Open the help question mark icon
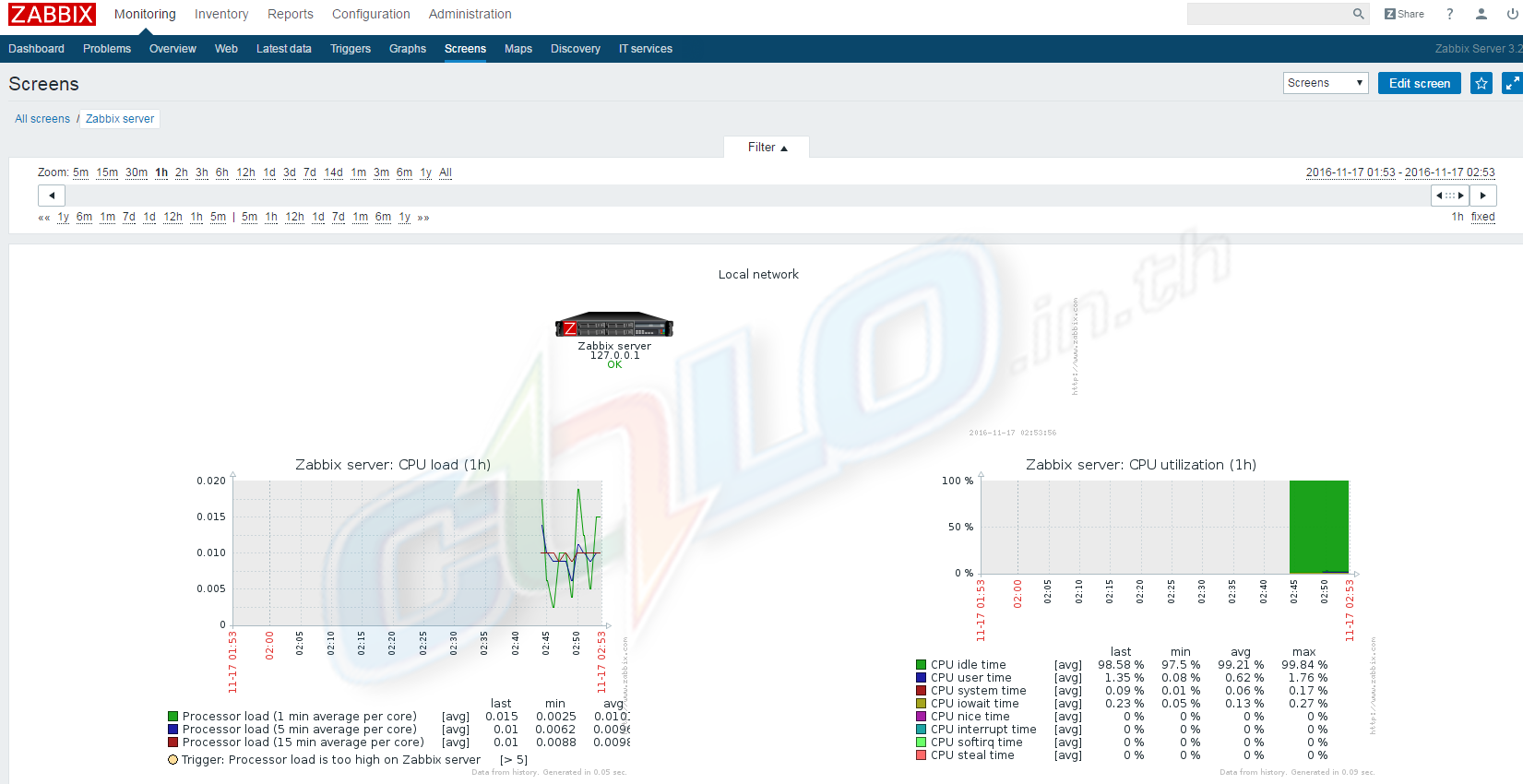The width and height of the screenshot is (1523, 784). coord(1449,14)
